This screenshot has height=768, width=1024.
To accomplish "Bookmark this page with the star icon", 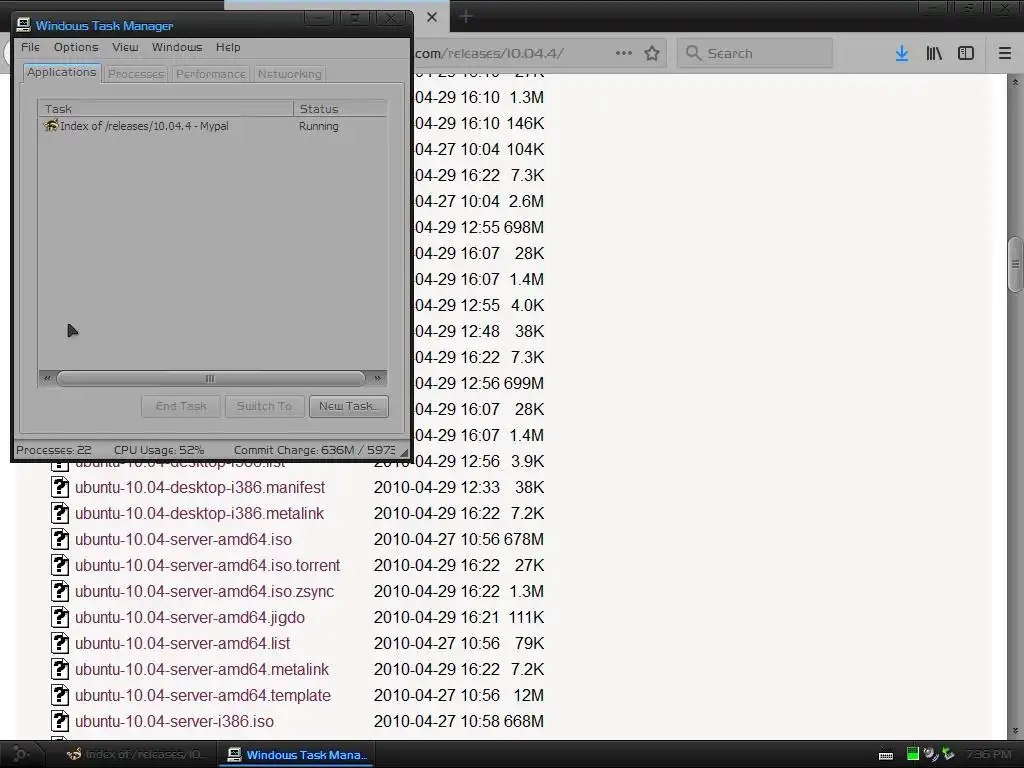I will click(652, 53).
